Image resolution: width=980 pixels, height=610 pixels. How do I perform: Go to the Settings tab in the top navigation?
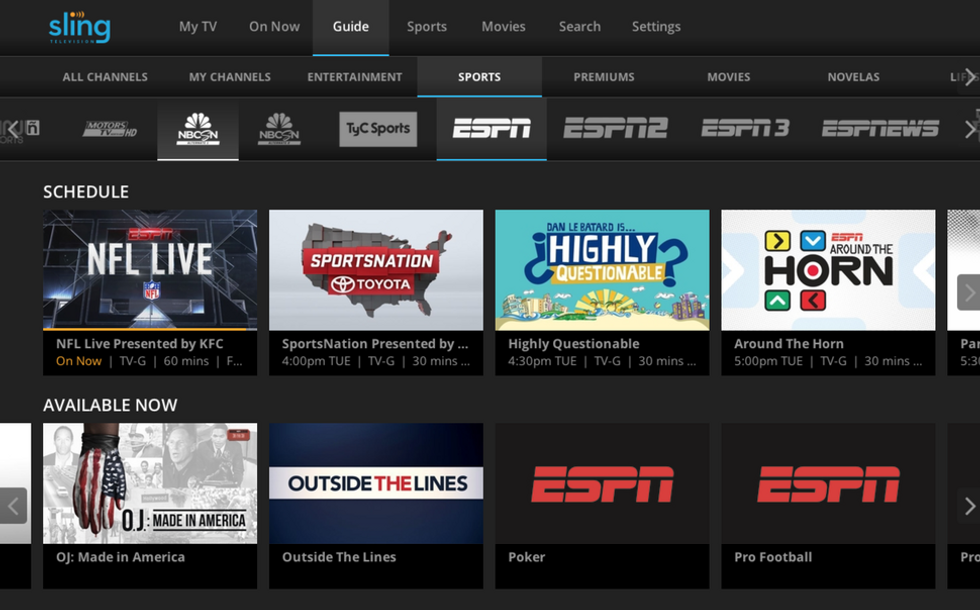pyautogui.click(x=656, y=27)
